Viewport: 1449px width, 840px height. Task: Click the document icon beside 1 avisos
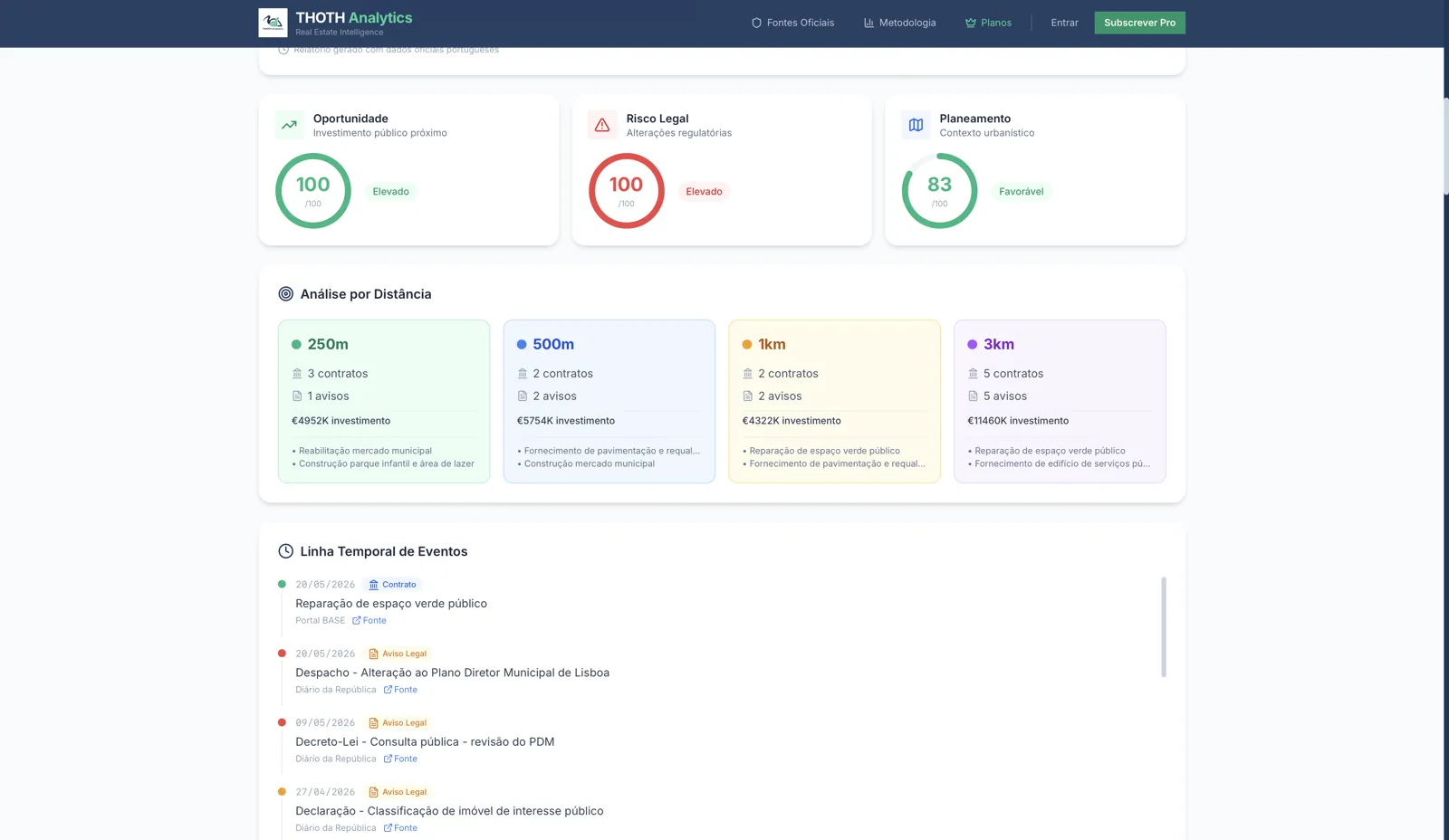297,396
